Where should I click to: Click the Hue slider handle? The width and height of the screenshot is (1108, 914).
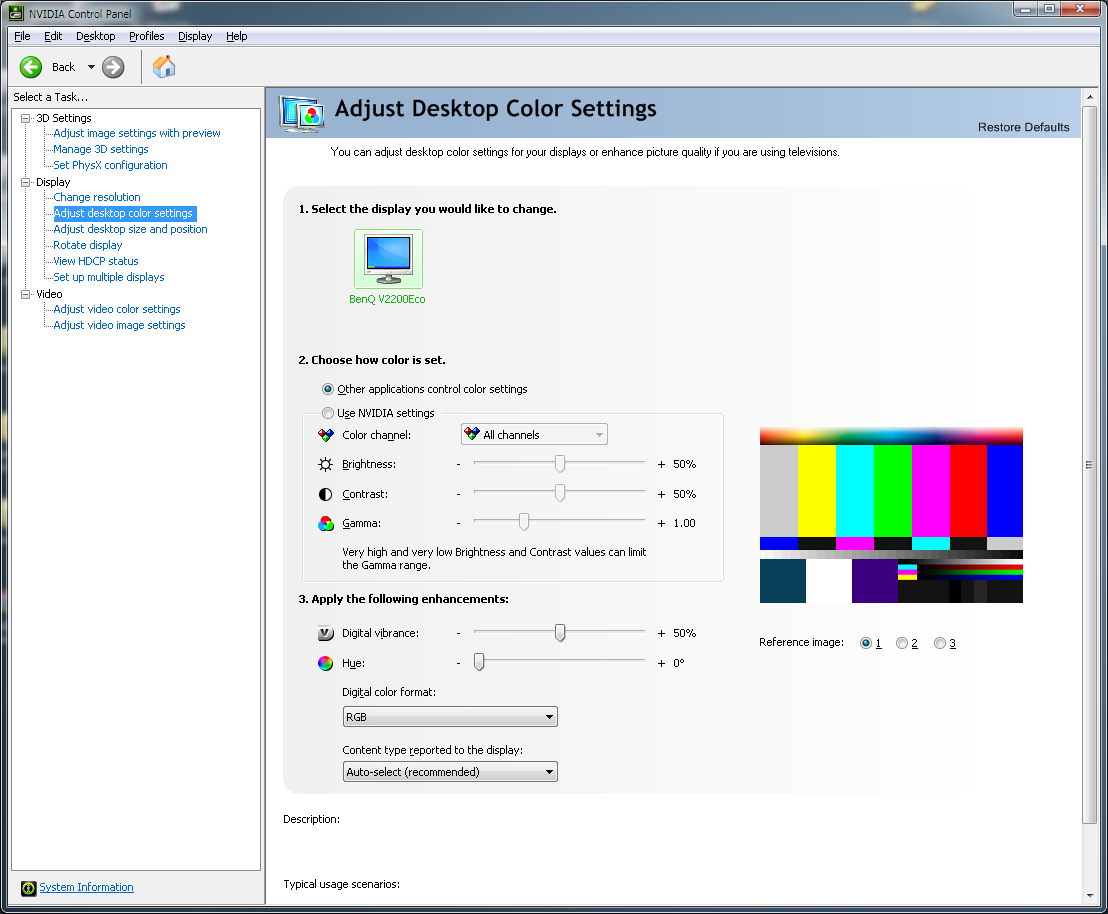click(x=479, y=662)
